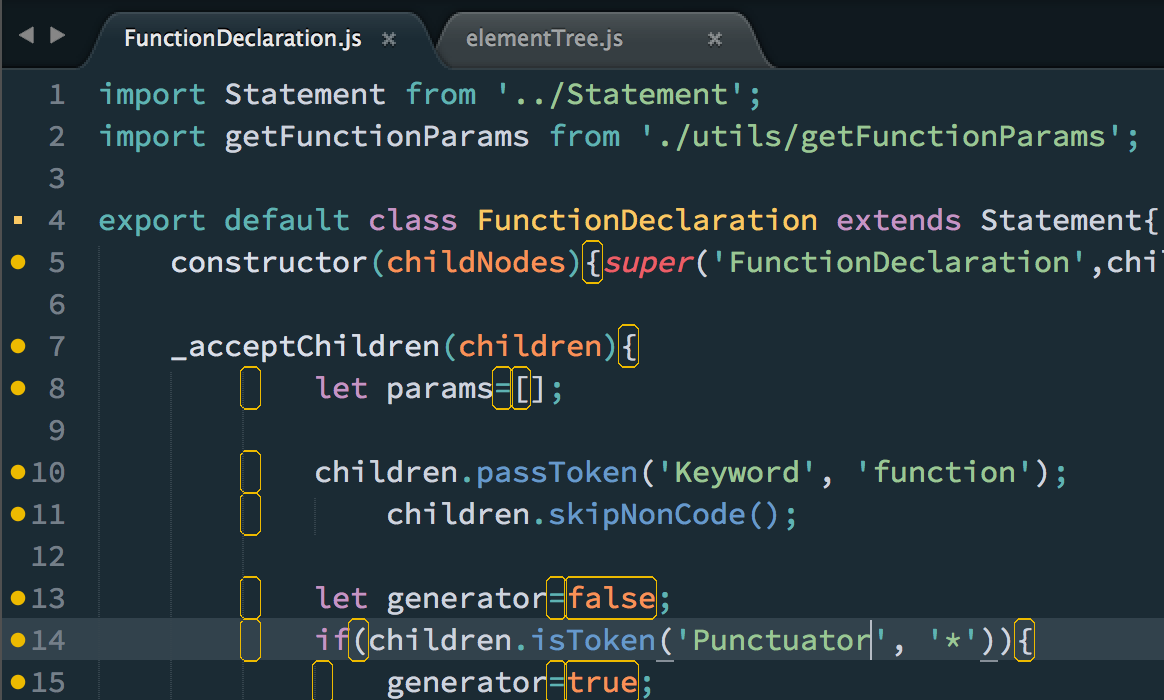Click the 'function' string on line 10
This screenshot has height=700, width=1164.
[x=944, y=472]
